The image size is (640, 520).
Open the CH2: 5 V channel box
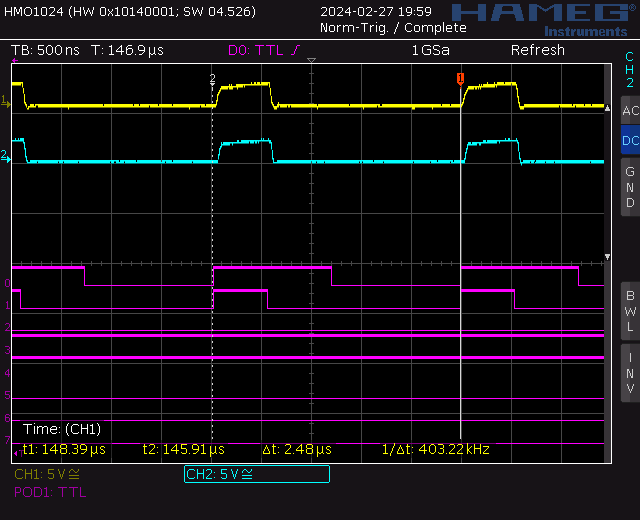click(256, 474)
